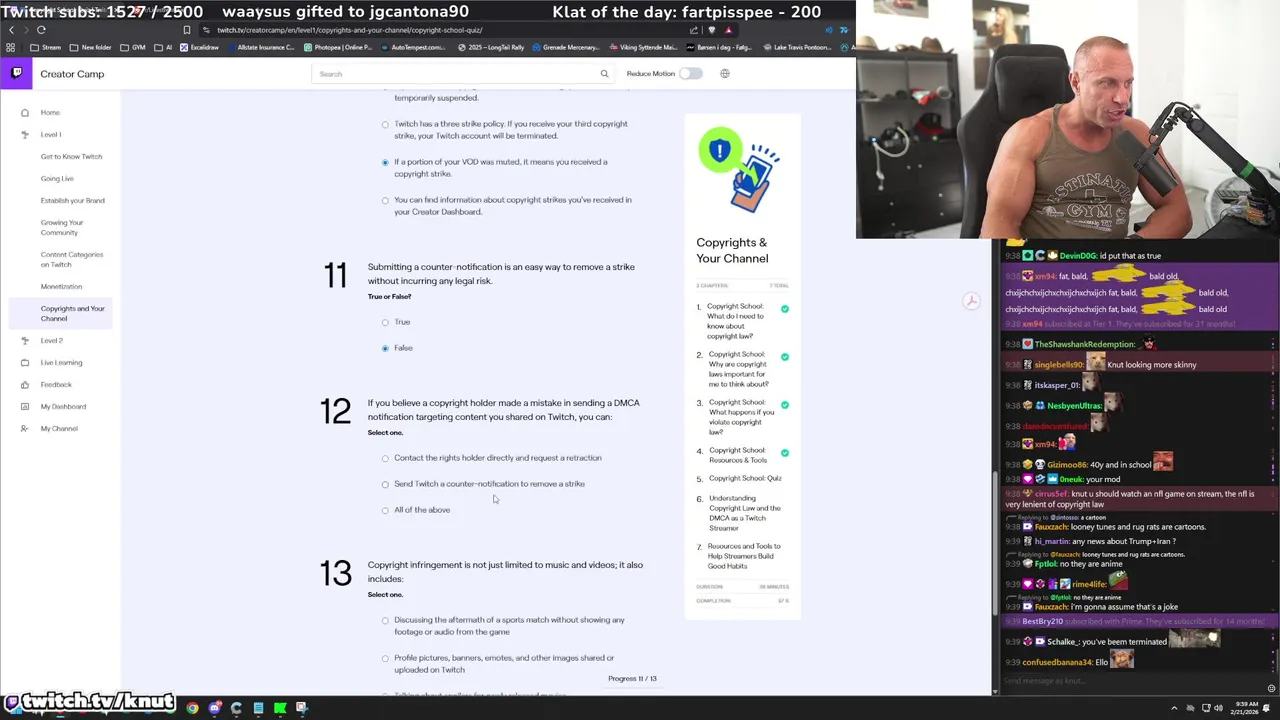Screen dimensions: 1280x720
Task: Open 'Get to Know Twitch' in sidebar
Action: click(71, 156)
